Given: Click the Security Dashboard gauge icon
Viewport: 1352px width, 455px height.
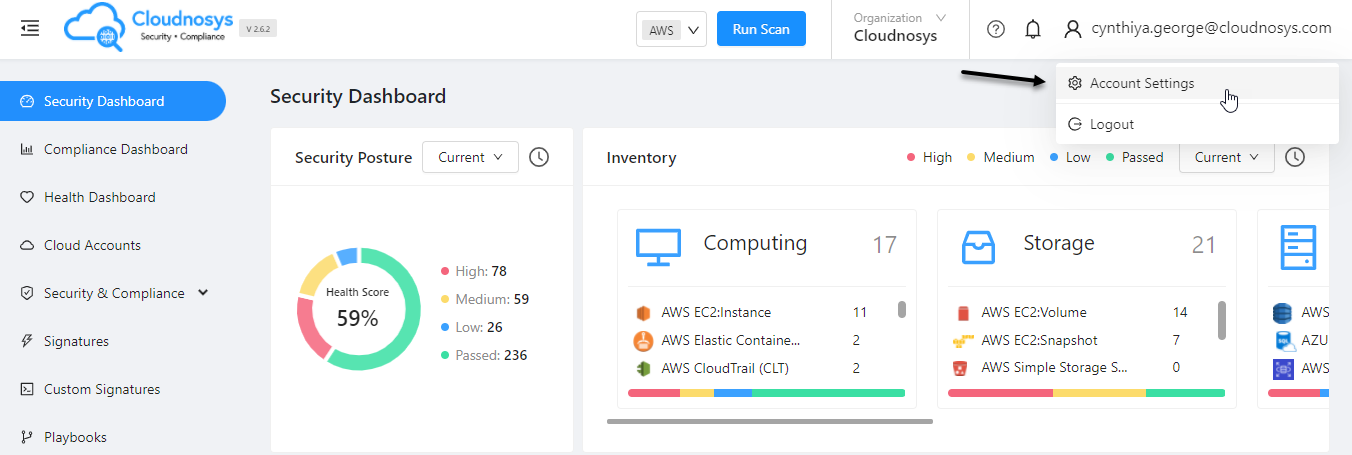Looking at the screenshot, I should 27,101.
